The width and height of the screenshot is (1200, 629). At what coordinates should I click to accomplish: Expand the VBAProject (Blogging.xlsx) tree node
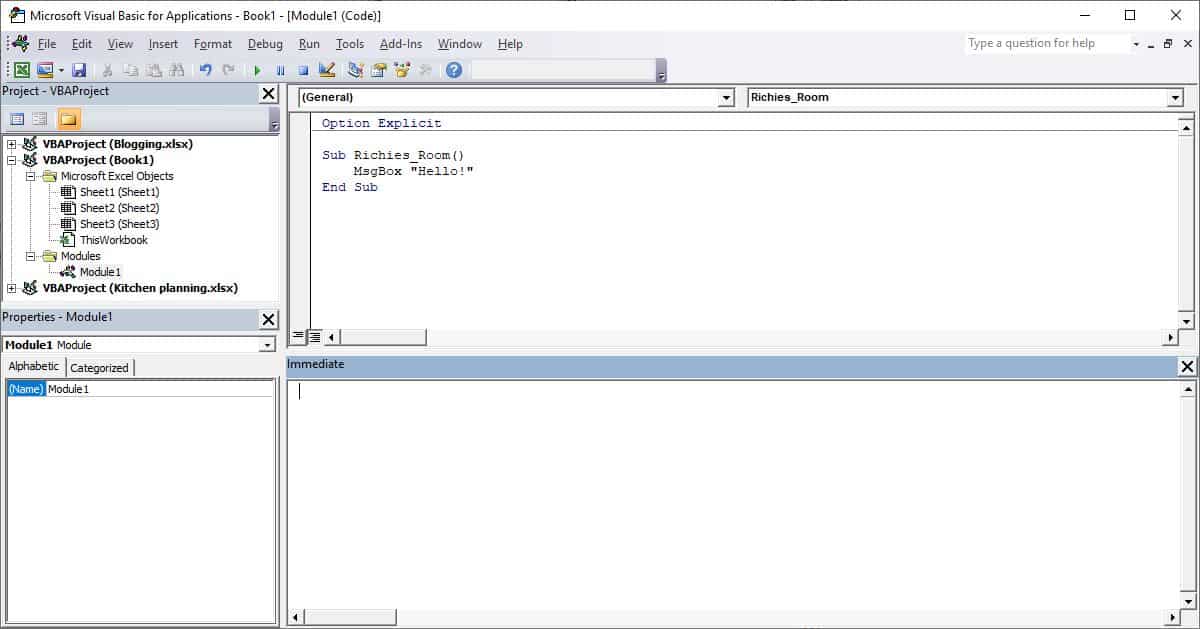coord(12,144)
